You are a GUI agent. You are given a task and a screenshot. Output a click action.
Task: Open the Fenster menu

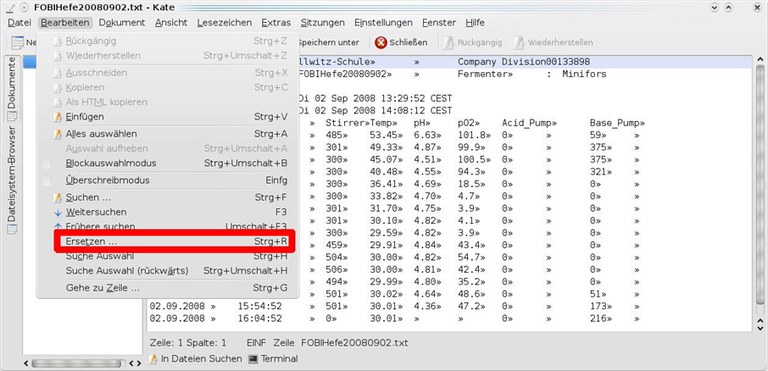(x=439, y=23)
